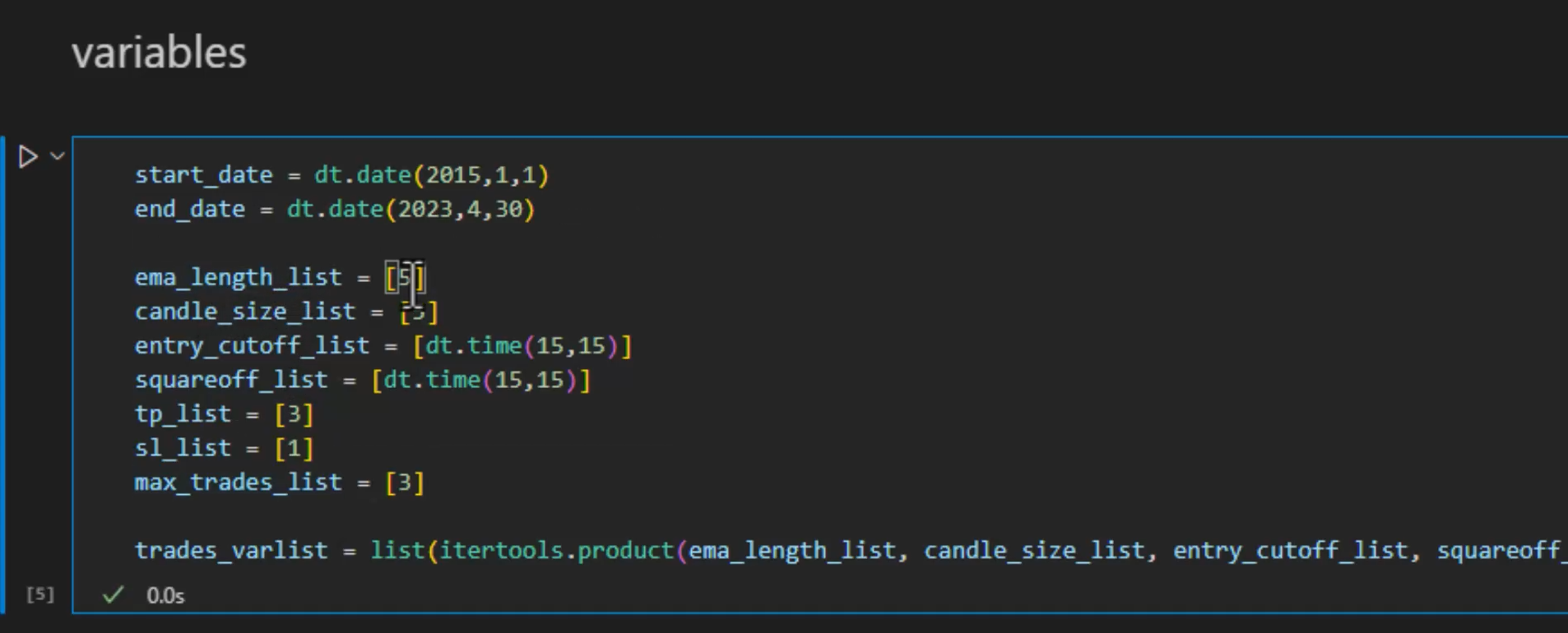Open the run cell options chevron
The image size is (1568, 633).
point(58,155)
